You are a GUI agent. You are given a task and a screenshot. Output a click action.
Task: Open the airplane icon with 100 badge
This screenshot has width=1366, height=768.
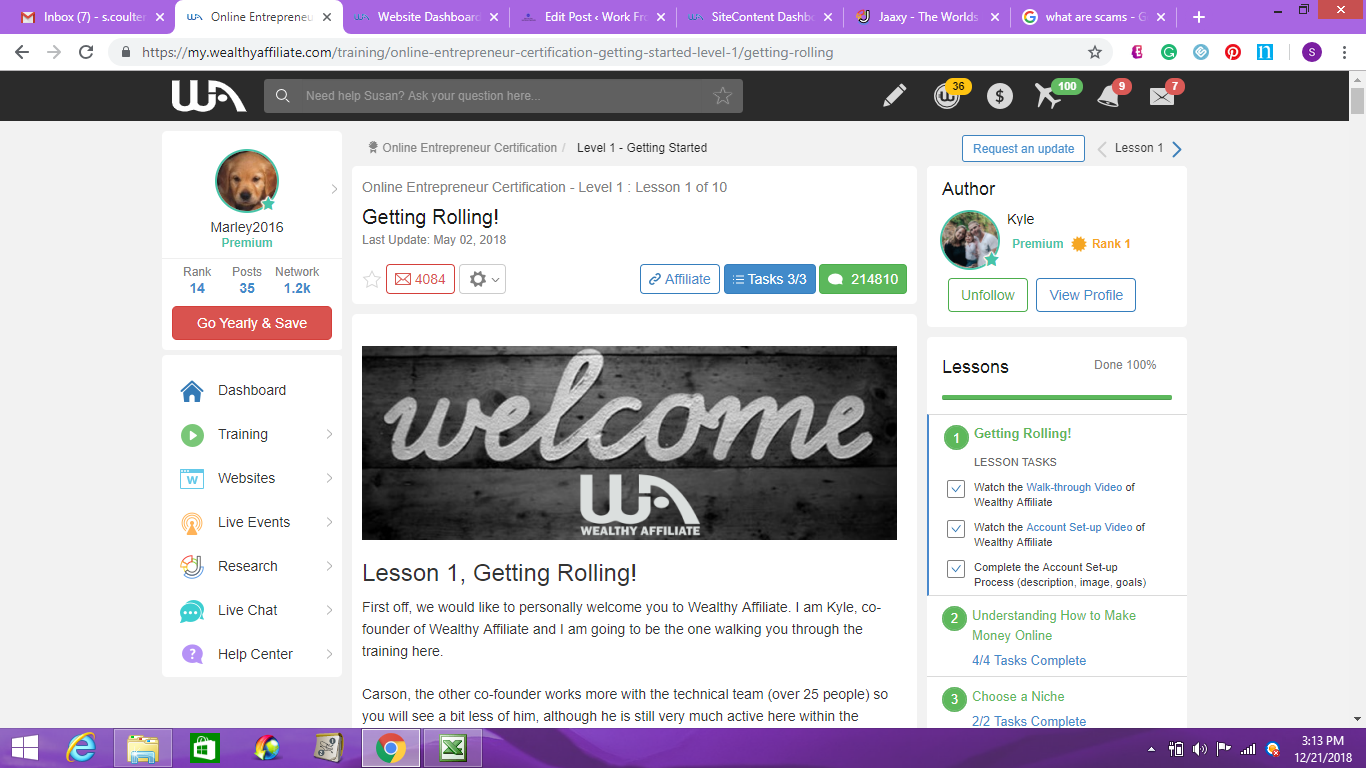tap(1048, 96)
